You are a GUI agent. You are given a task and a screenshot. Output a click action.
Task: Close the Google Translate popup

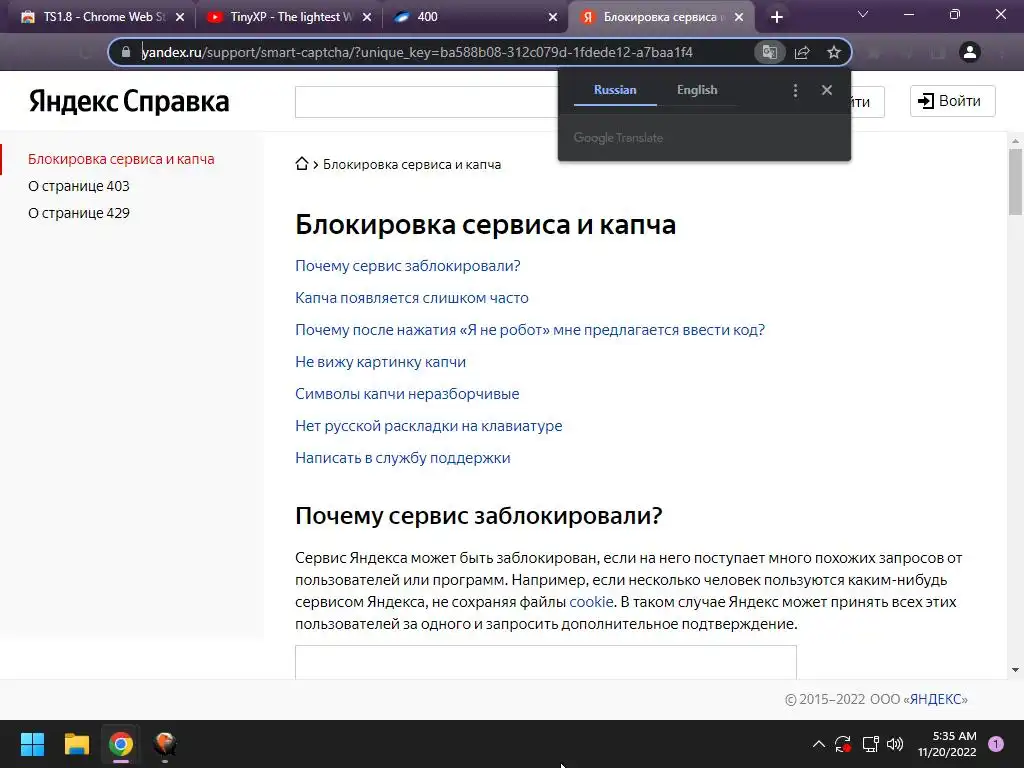[827, 90]
